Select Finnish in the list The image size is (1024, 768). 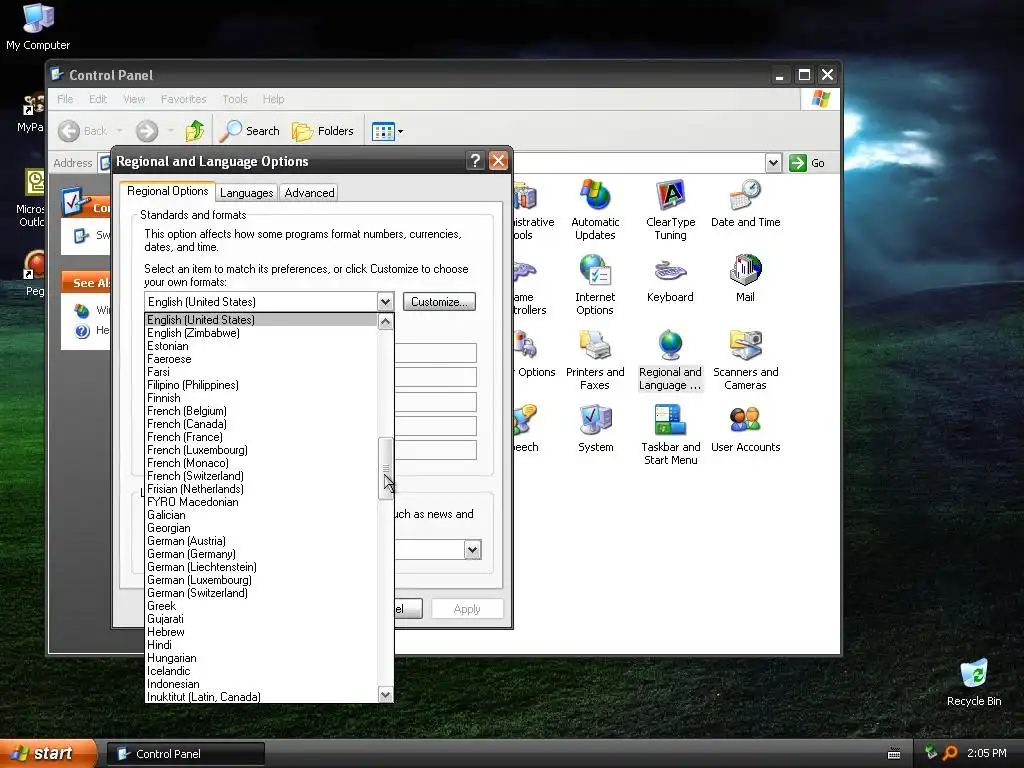tap(261, 398)
